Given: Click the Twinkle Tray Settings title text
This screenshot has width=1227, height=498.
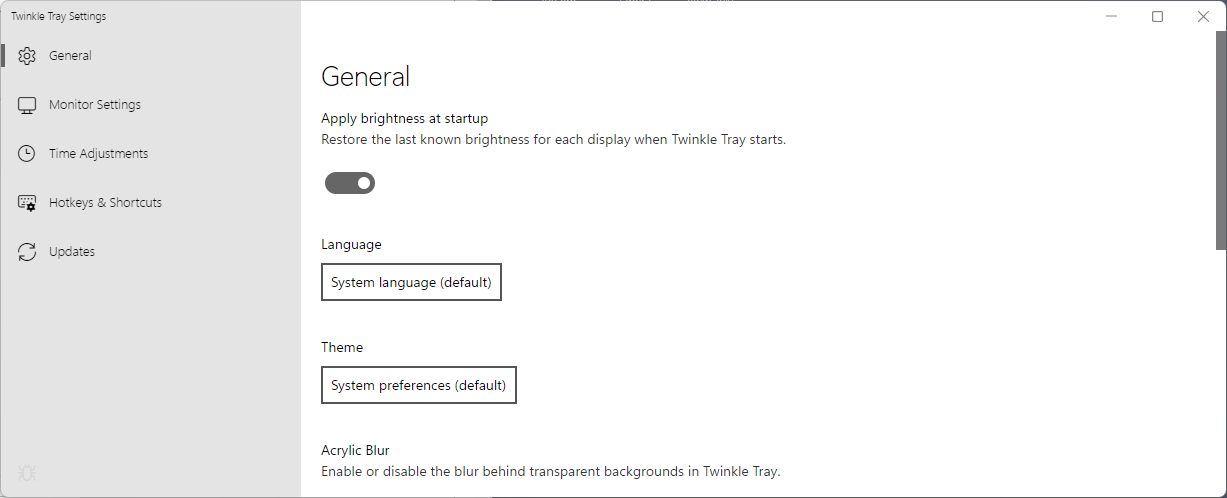Looking at the screenshot, I should [x=58, y=17].
